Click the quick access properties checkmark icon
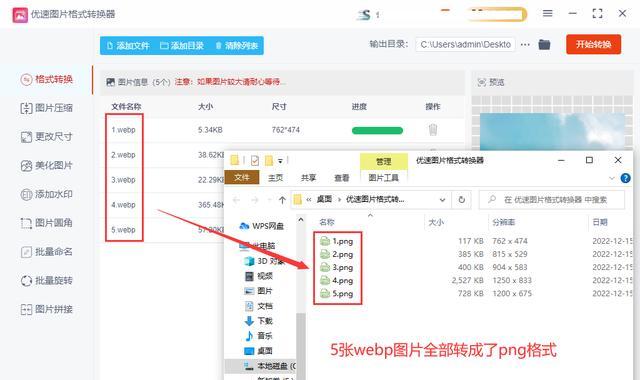Screen dimensions: 640x380 click(x=255, y=160)
